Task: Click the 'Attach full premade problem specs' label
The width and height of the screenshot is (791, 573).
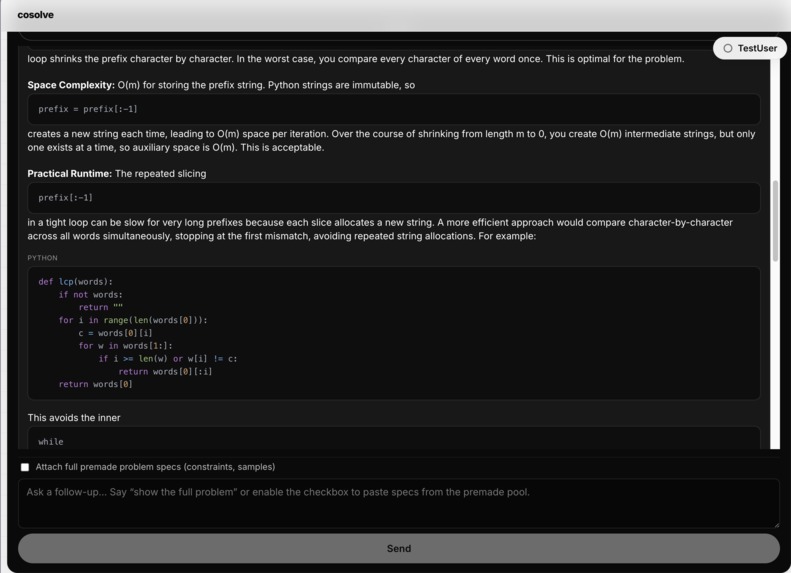Action: pos(155,467)
